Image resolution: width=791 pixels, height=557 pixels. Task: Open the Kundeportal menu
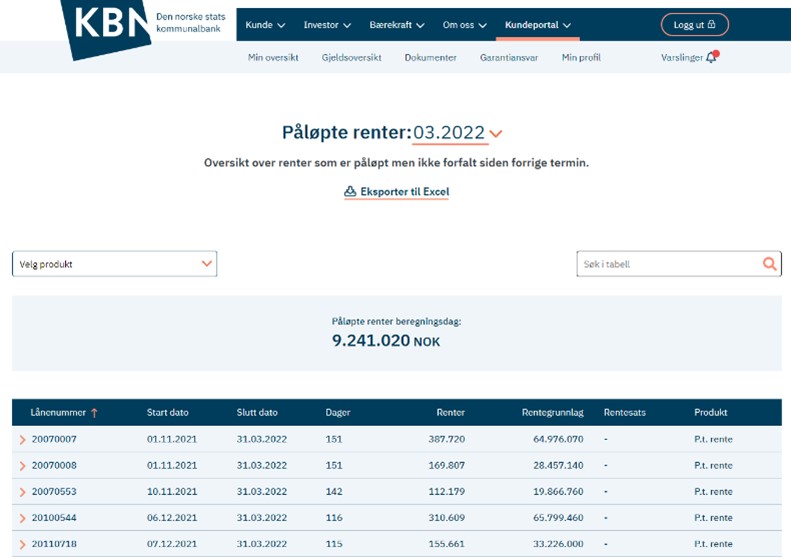coord(538,25)
